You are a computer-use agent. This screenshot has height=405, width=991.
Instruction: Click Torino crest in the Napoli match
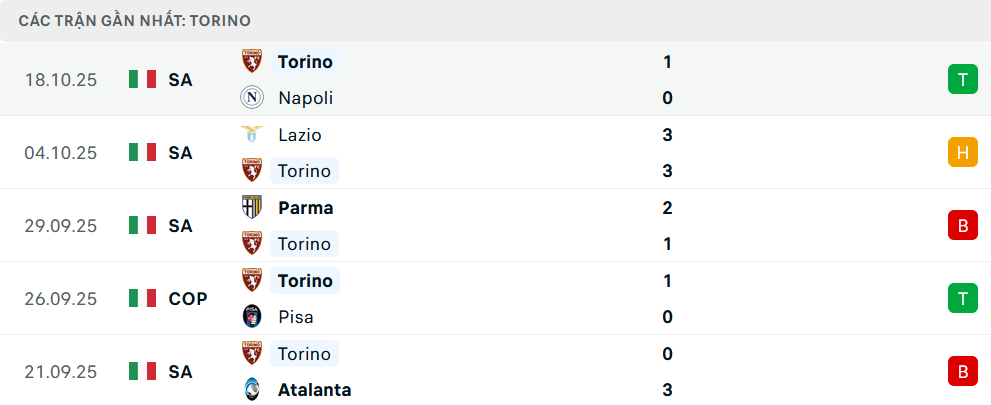coord(251,62)
